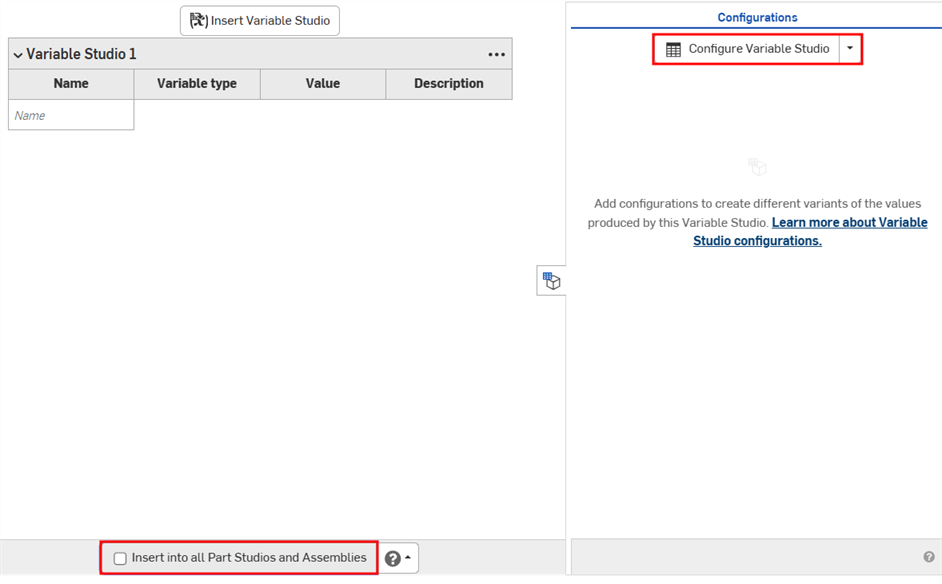
Task: Select the Description column header
Action: [x=449, y=84]
